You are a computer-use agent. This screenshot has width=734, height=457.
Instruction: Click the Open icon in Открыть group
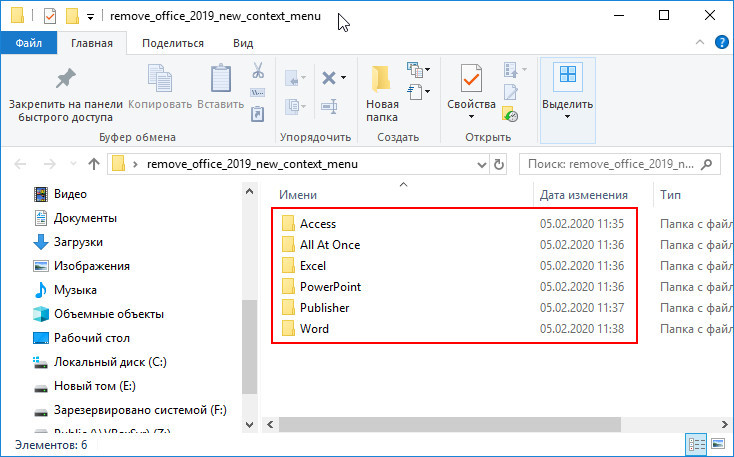point(510,70)
